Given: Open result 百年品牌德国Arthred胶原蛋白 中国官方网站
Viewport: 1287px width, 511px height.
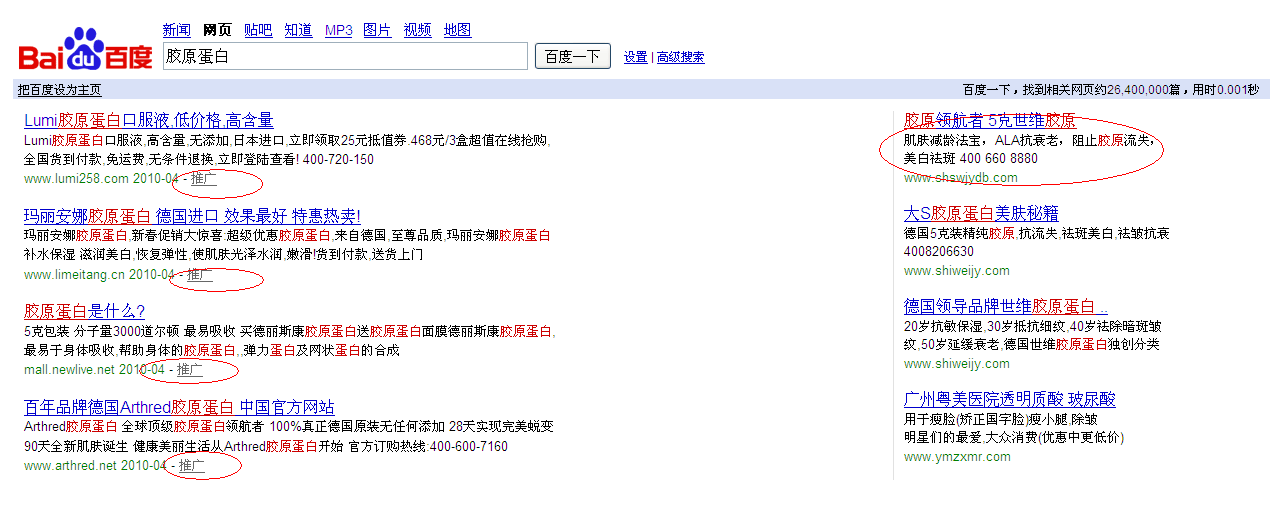Looking at the screenshot, I should pos(179,407).
